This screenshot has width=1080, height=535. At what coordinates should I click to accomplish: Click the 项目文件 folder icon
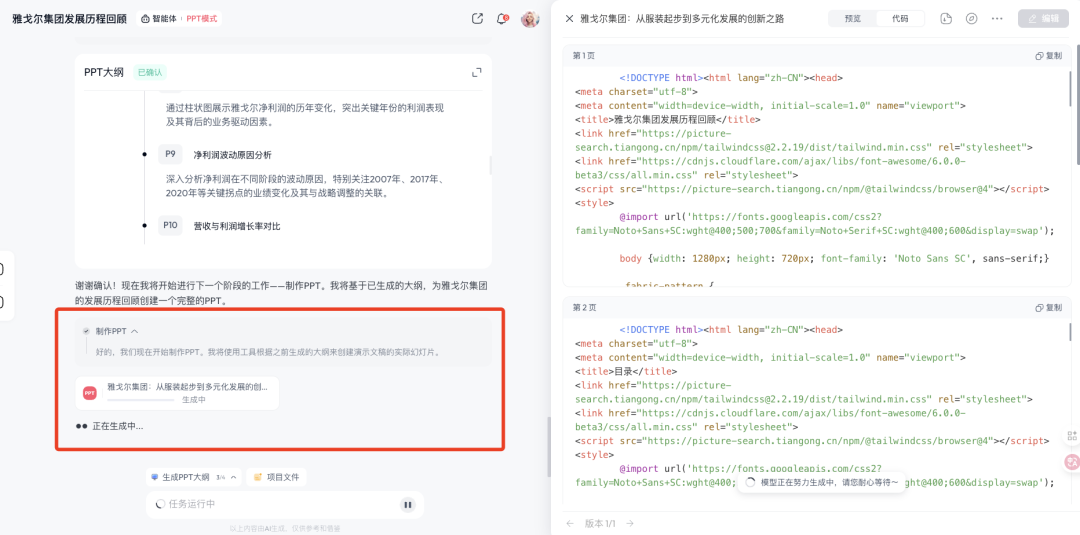point(258,476)
